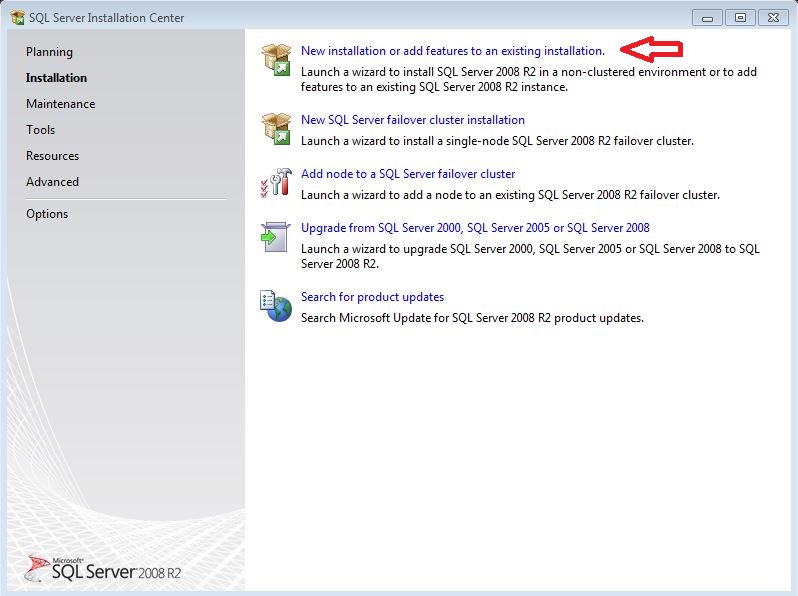The width and height of the screenshot is (798, 596).
Task: Click the product updates globe icon
Action: (x=276, y=306)
